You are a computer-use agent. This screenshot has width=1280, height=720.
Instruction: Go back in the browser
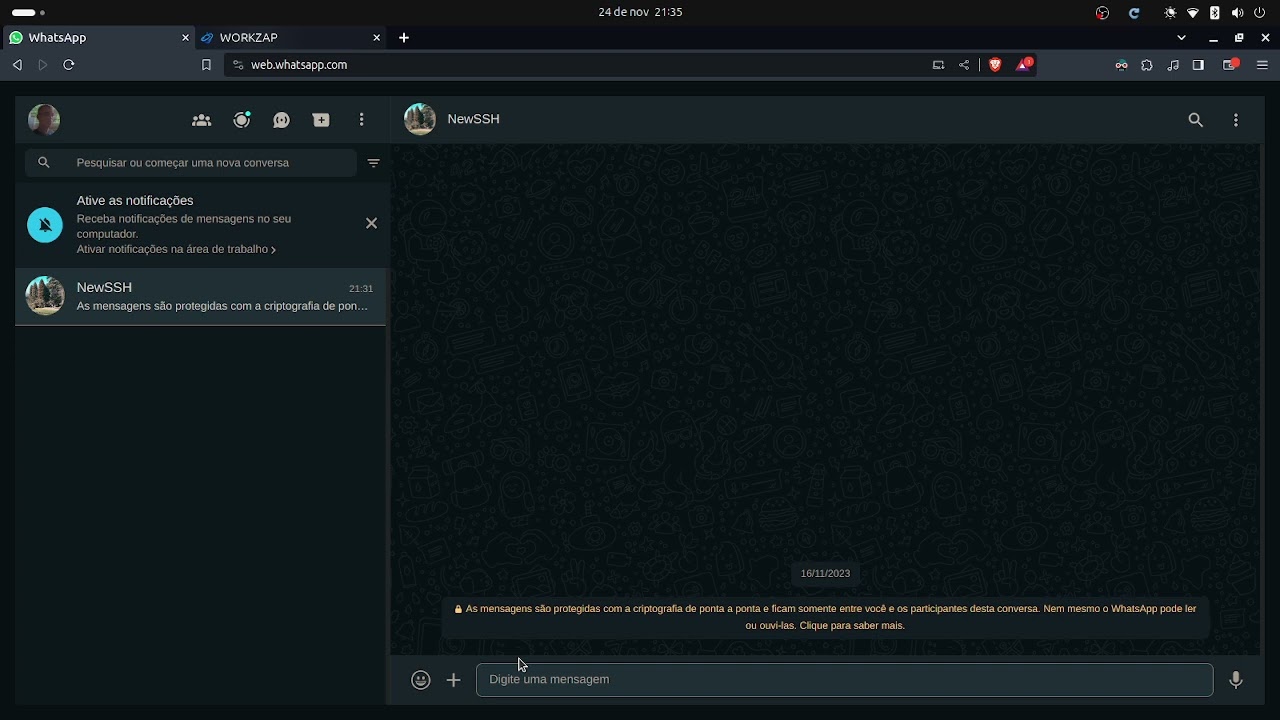(17, 64)
